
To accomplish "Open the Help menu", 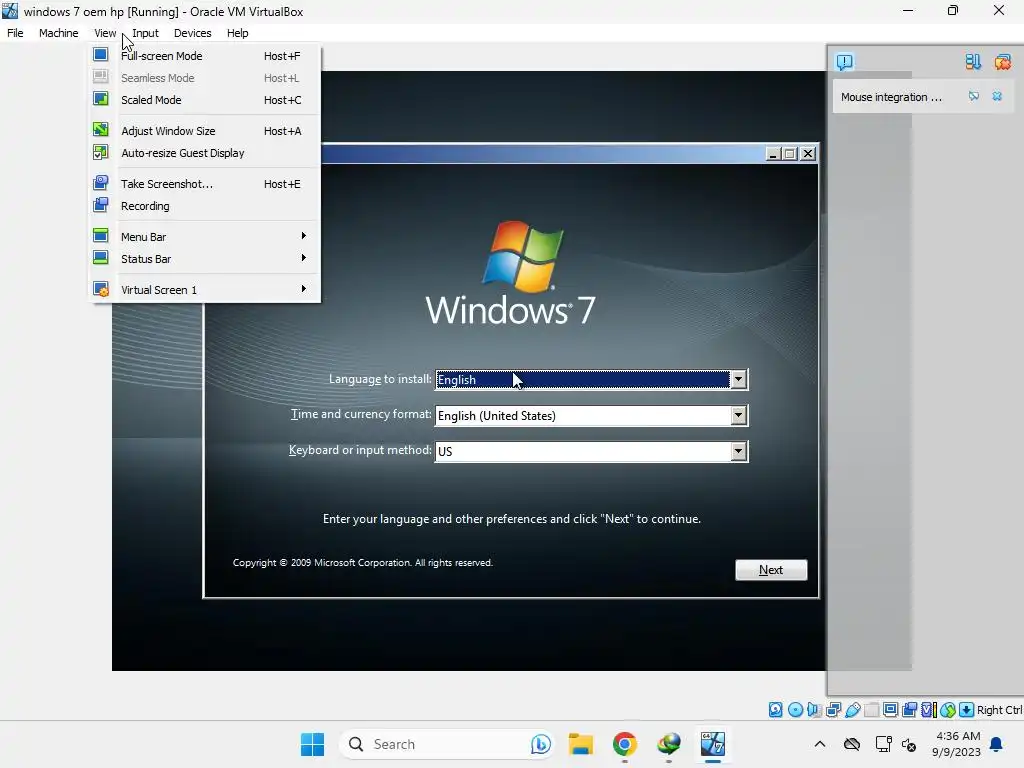I will [238, 33].
